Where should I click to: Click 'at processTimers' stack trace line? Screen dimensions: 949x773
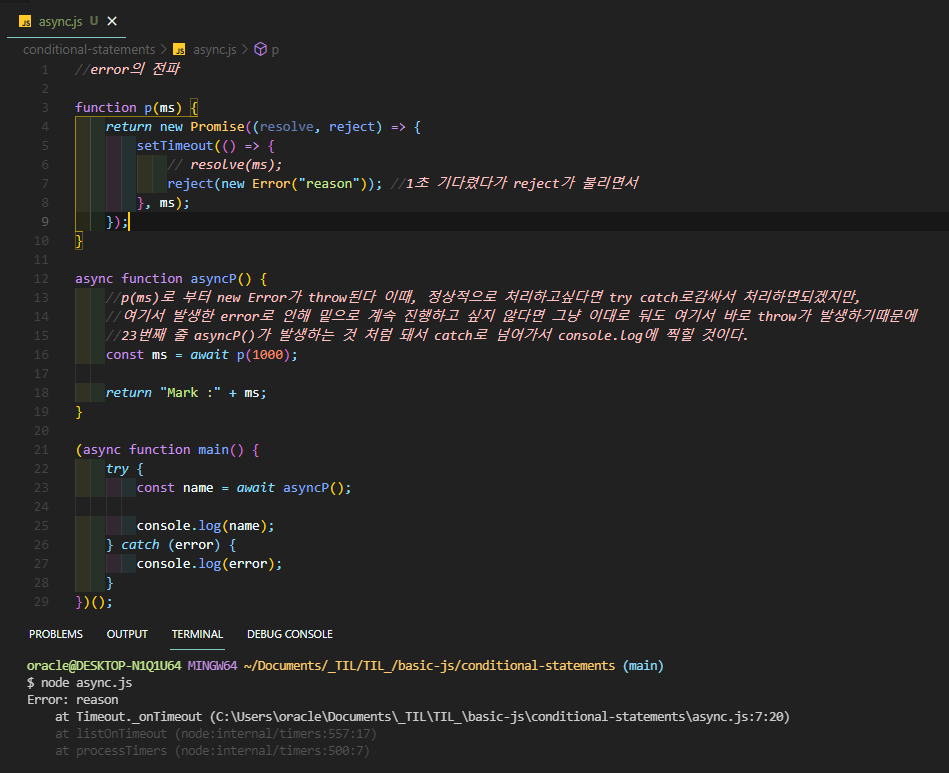point(212,751)
